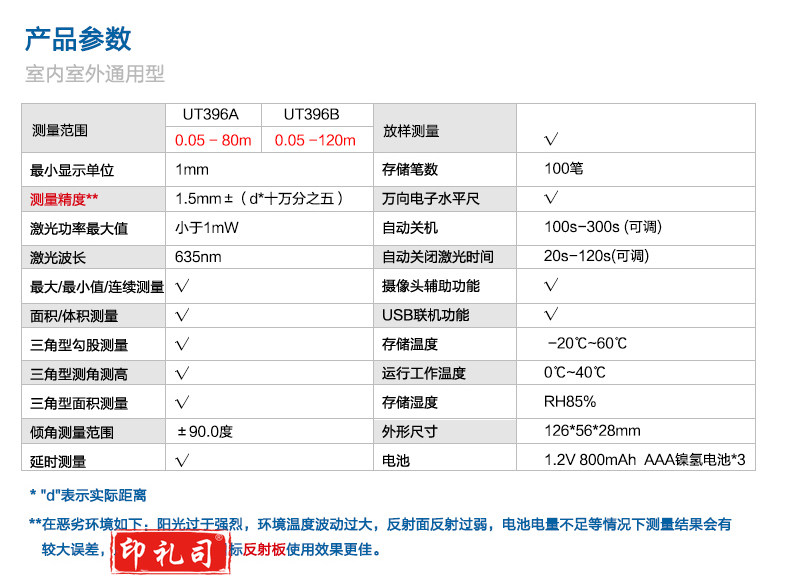The width and height of the screenshot is (790, 582).
Task: Click the red 测量精度** label
Action: coord(64,199)
